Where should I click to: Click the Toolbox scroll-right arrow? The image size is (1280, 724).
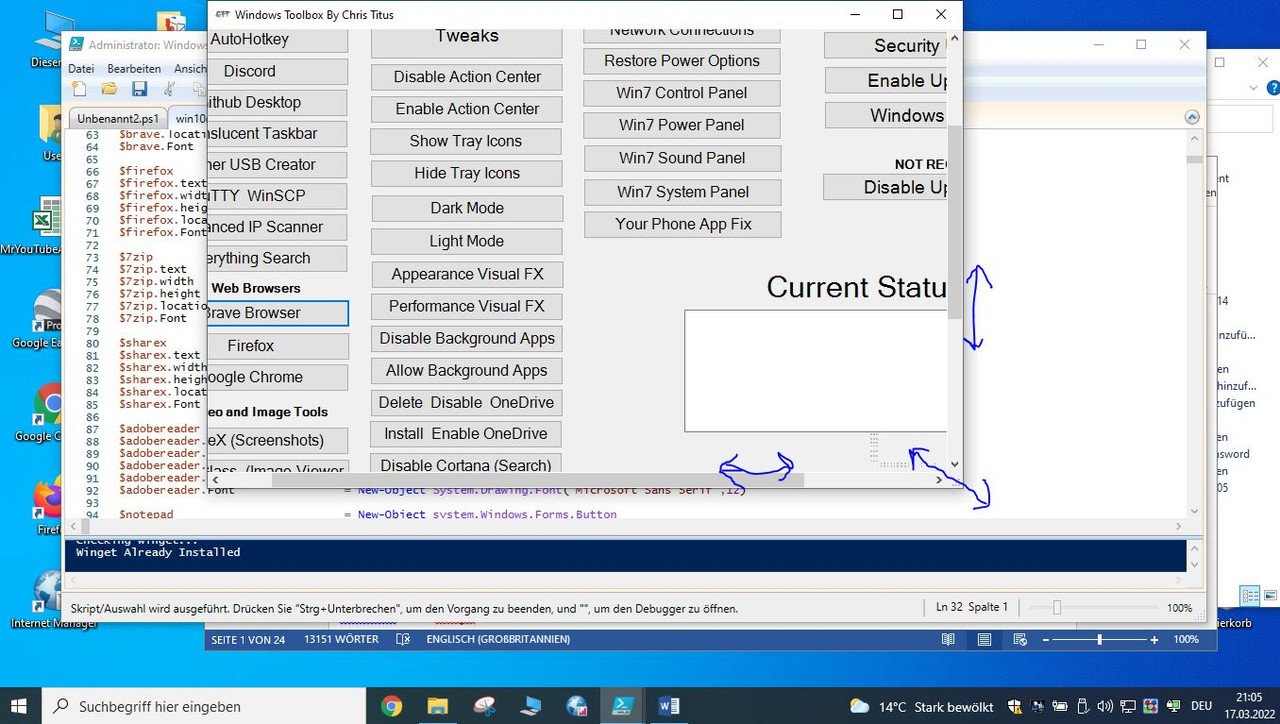coord(939,480)
